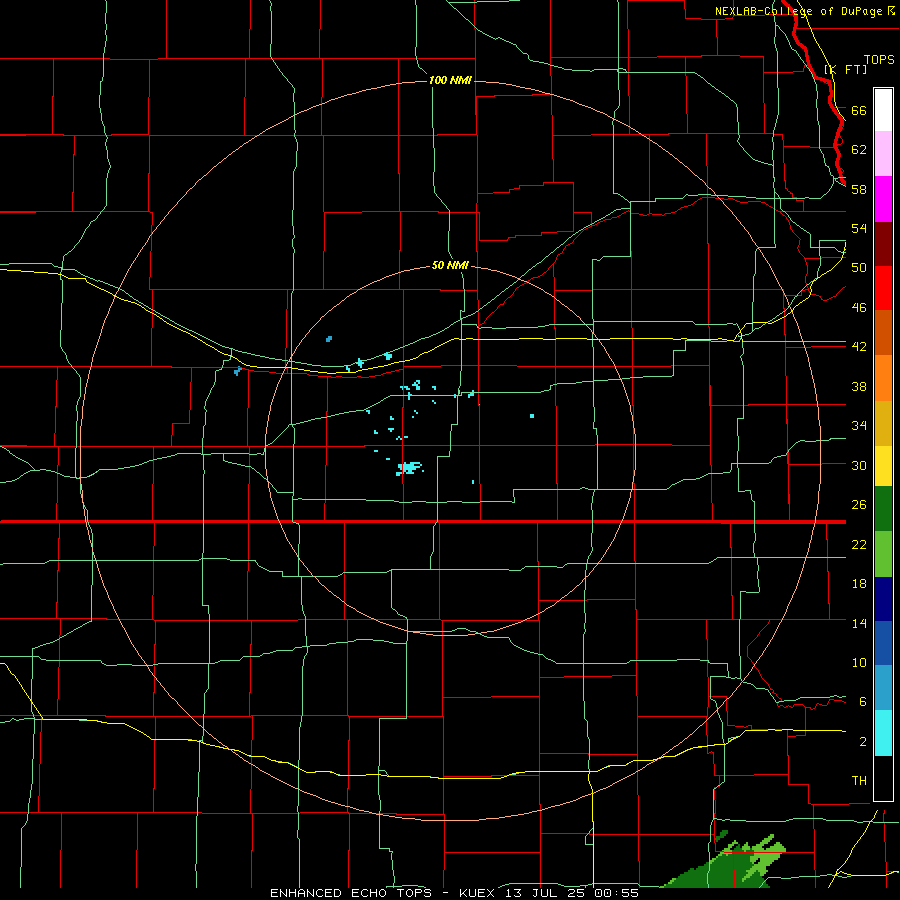900x900 pixels.
Task: Click the '50' scale value label
Action: [859, 267]
